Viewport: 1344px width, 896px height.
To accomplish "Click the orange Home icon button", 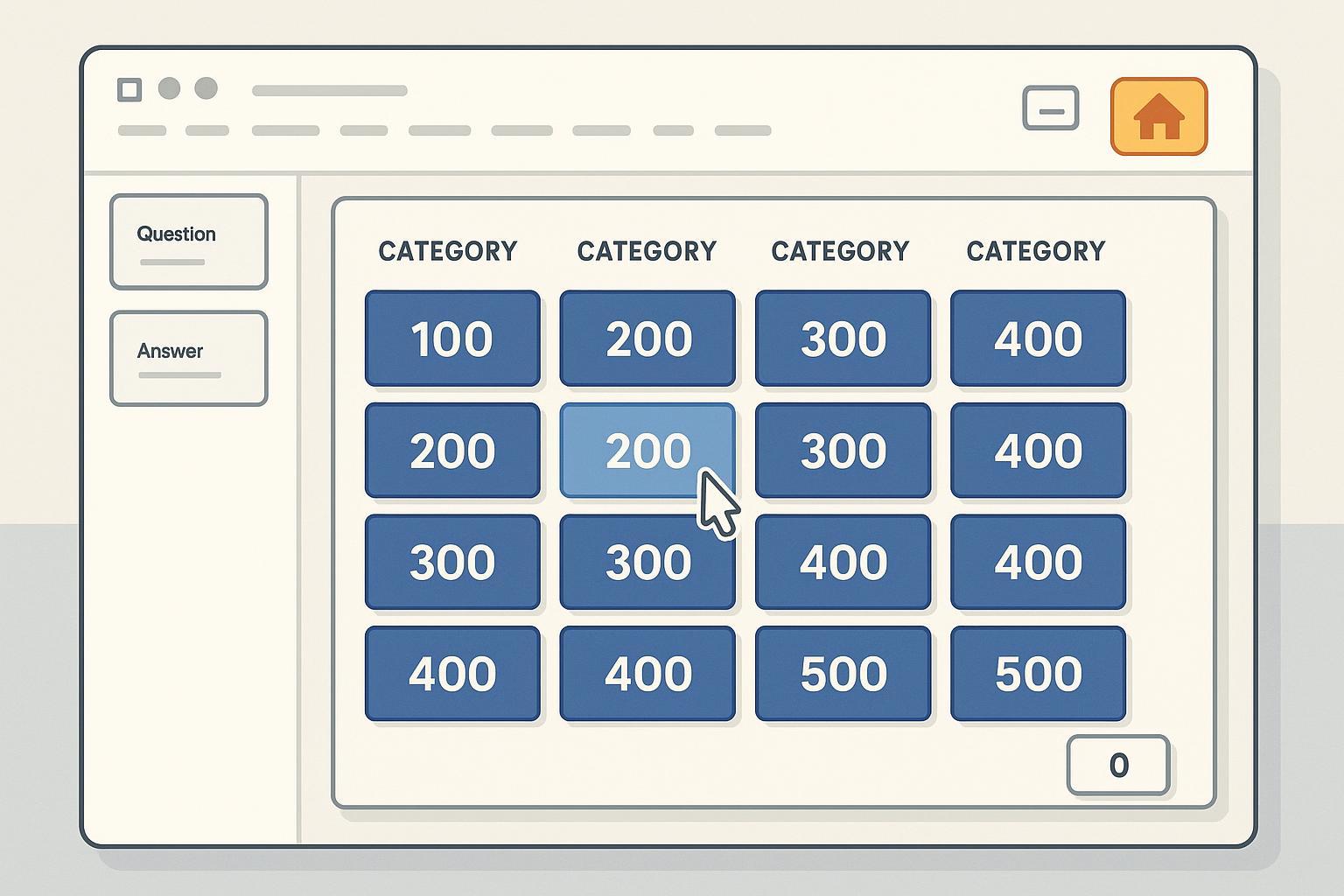I will point(1158,116).
